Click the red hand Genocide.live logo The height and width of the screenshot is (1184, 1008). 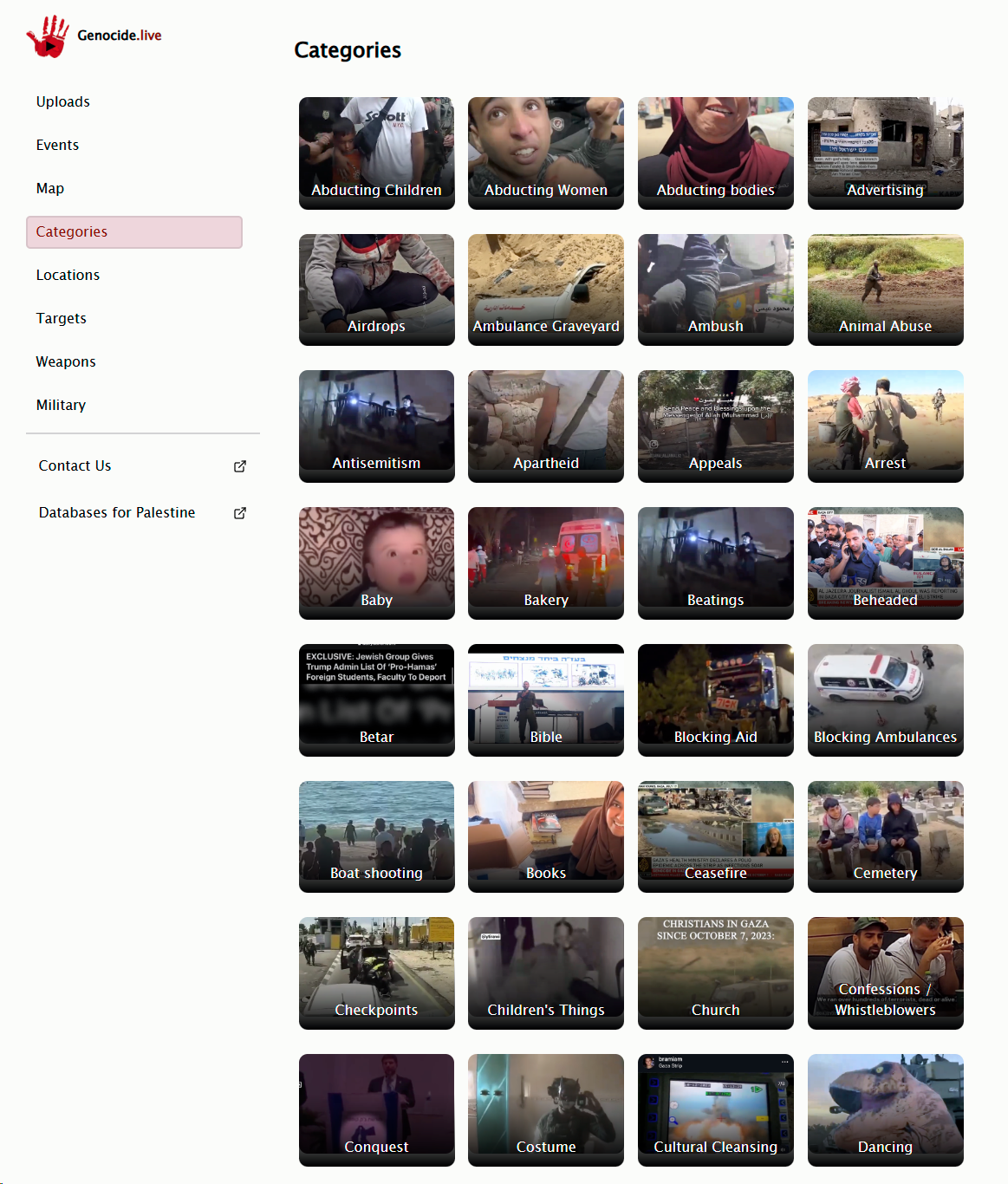click(49, 36)
